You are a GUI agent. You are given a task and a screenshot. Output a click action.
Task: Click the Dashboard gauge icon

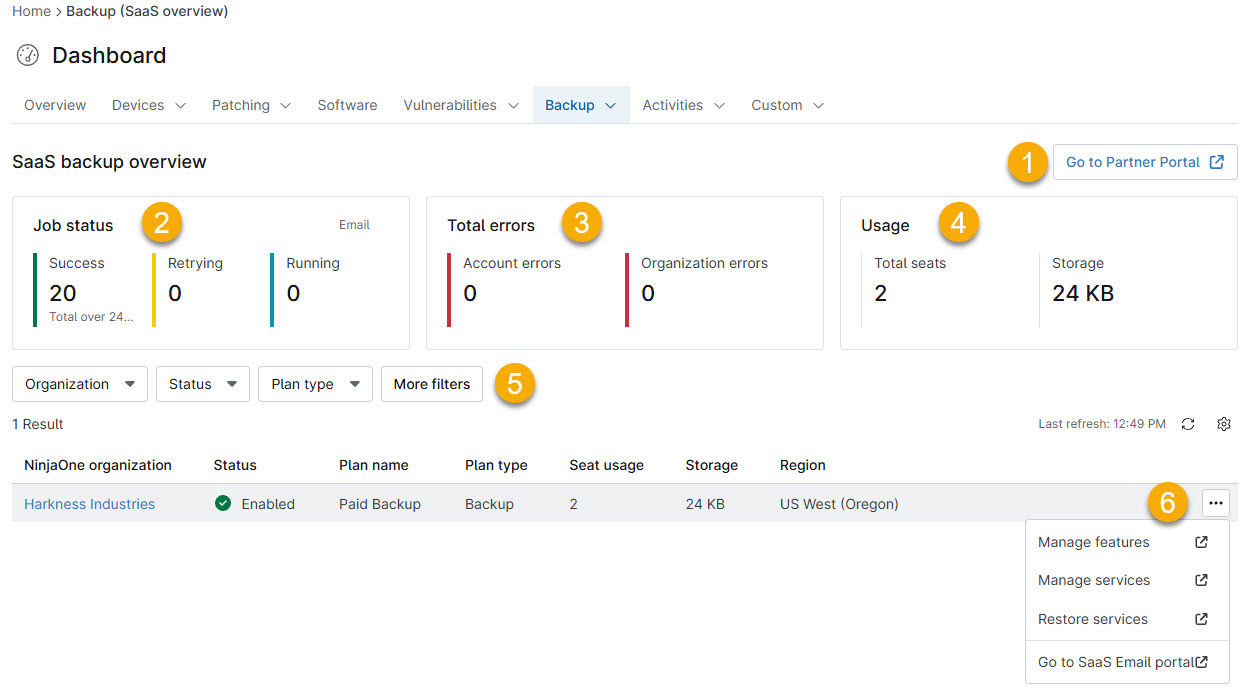(28, 55)
